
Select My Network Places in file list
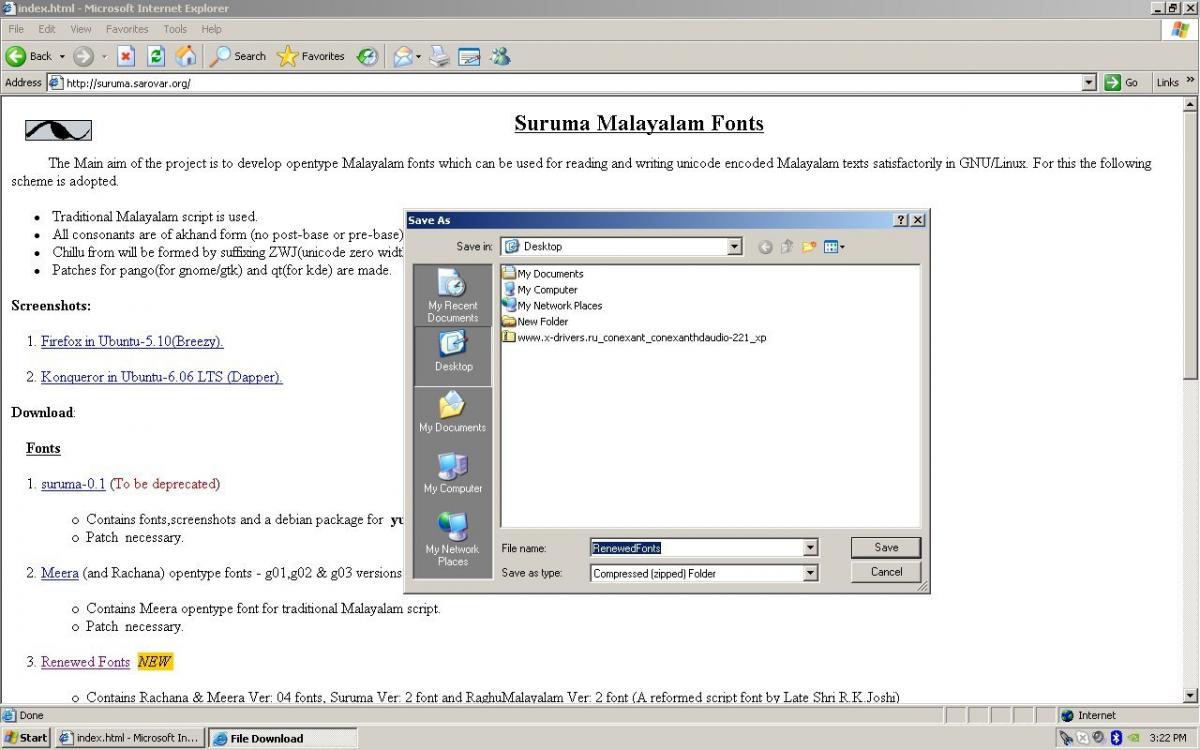point(553,305)
